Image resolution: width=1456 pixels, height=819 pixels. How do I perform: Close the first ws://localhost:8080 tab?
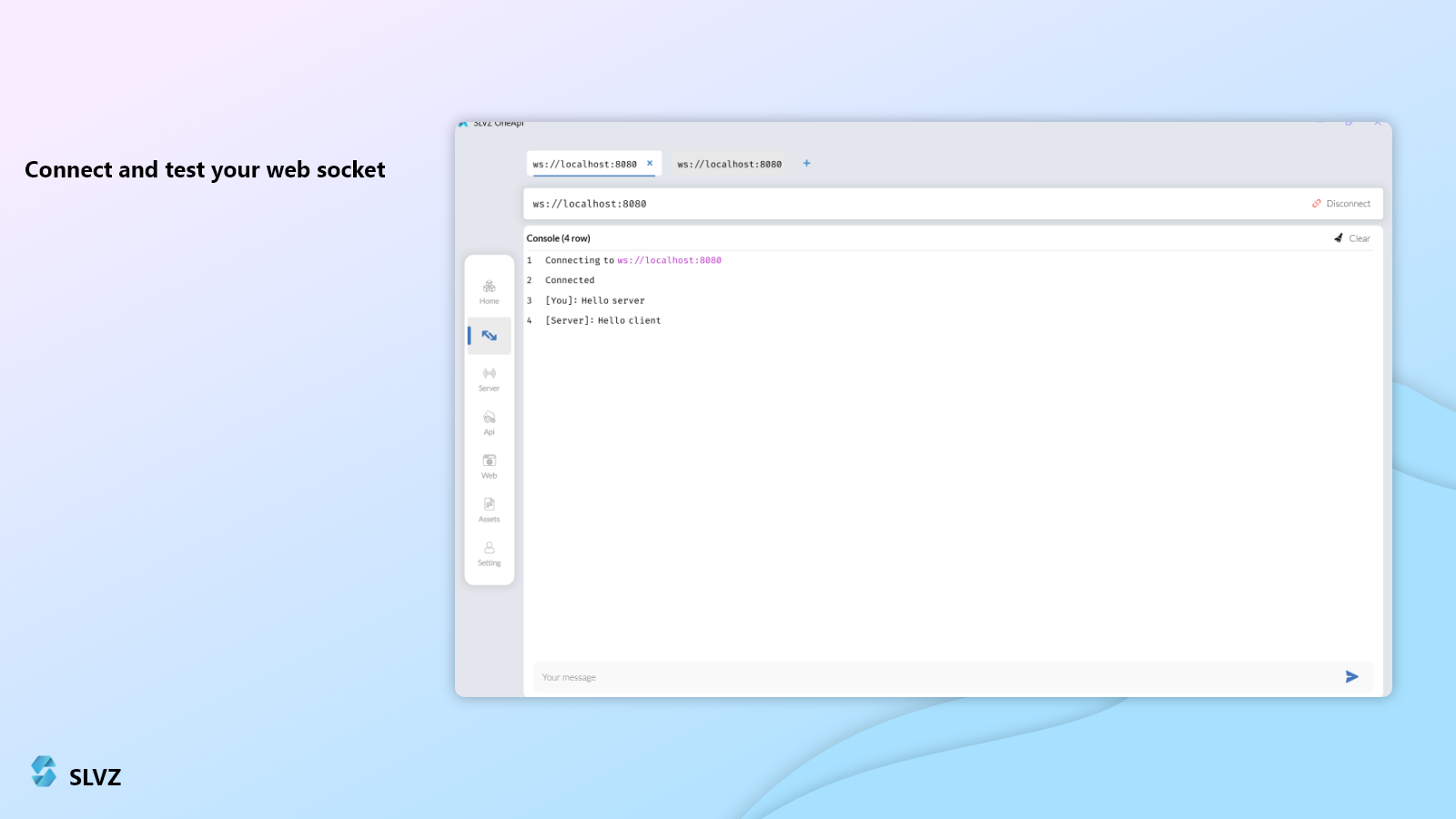[650, 164]
